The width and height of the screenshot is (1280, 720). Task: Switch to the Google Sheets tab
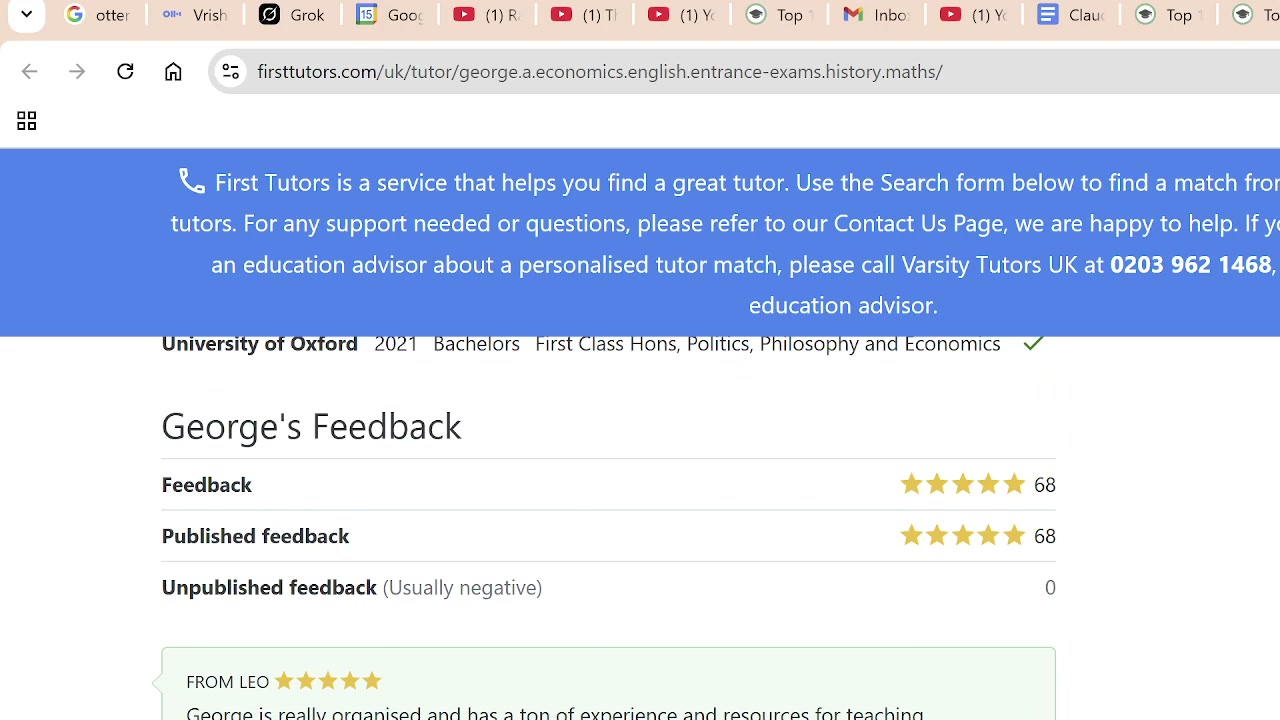pyautogui.click(x=389, y=15)
